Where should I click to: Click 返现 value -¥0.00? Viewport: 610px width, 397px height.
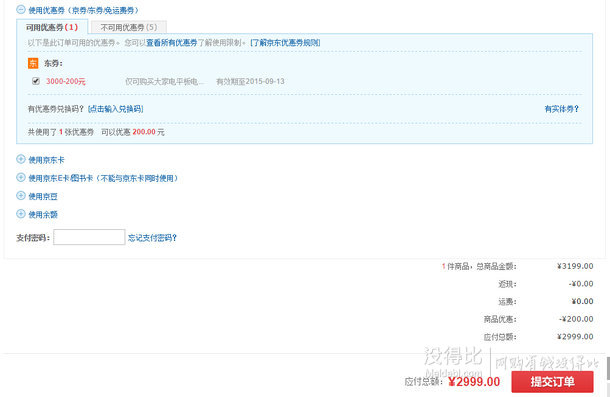(581, 284)
